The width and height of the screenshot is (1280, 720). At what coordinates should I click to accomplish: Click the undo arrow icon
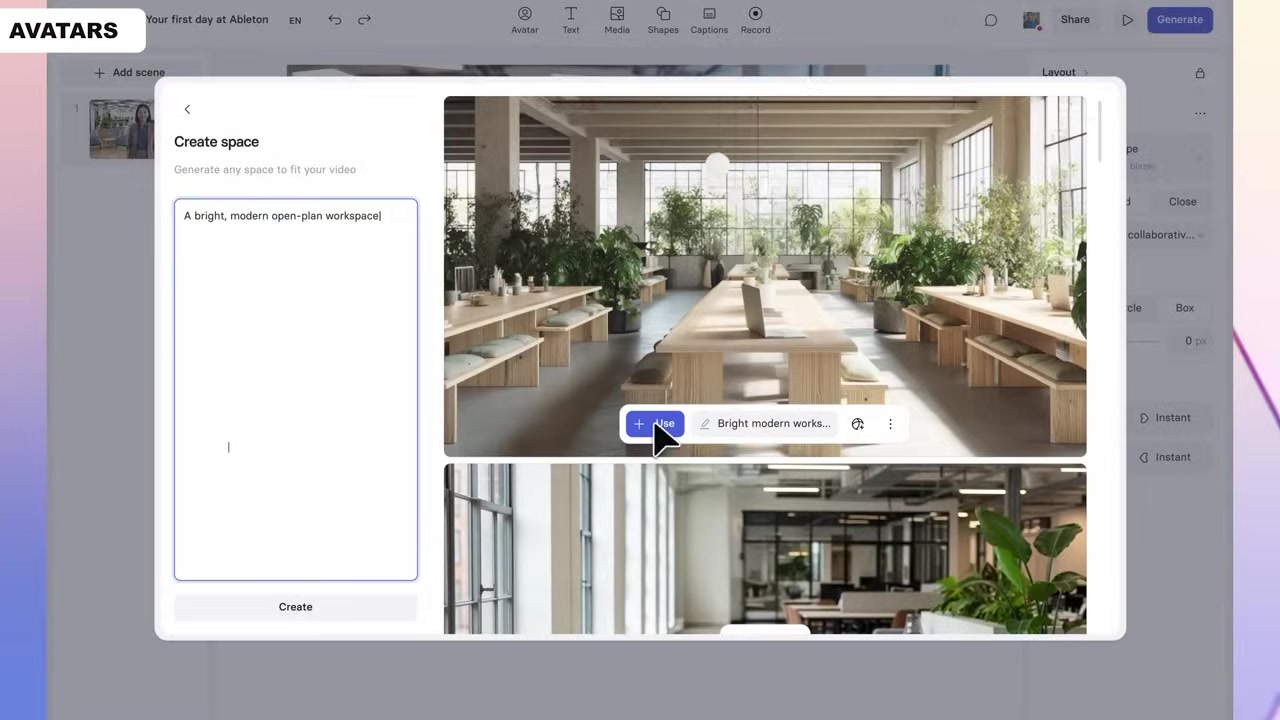point(335,20)
